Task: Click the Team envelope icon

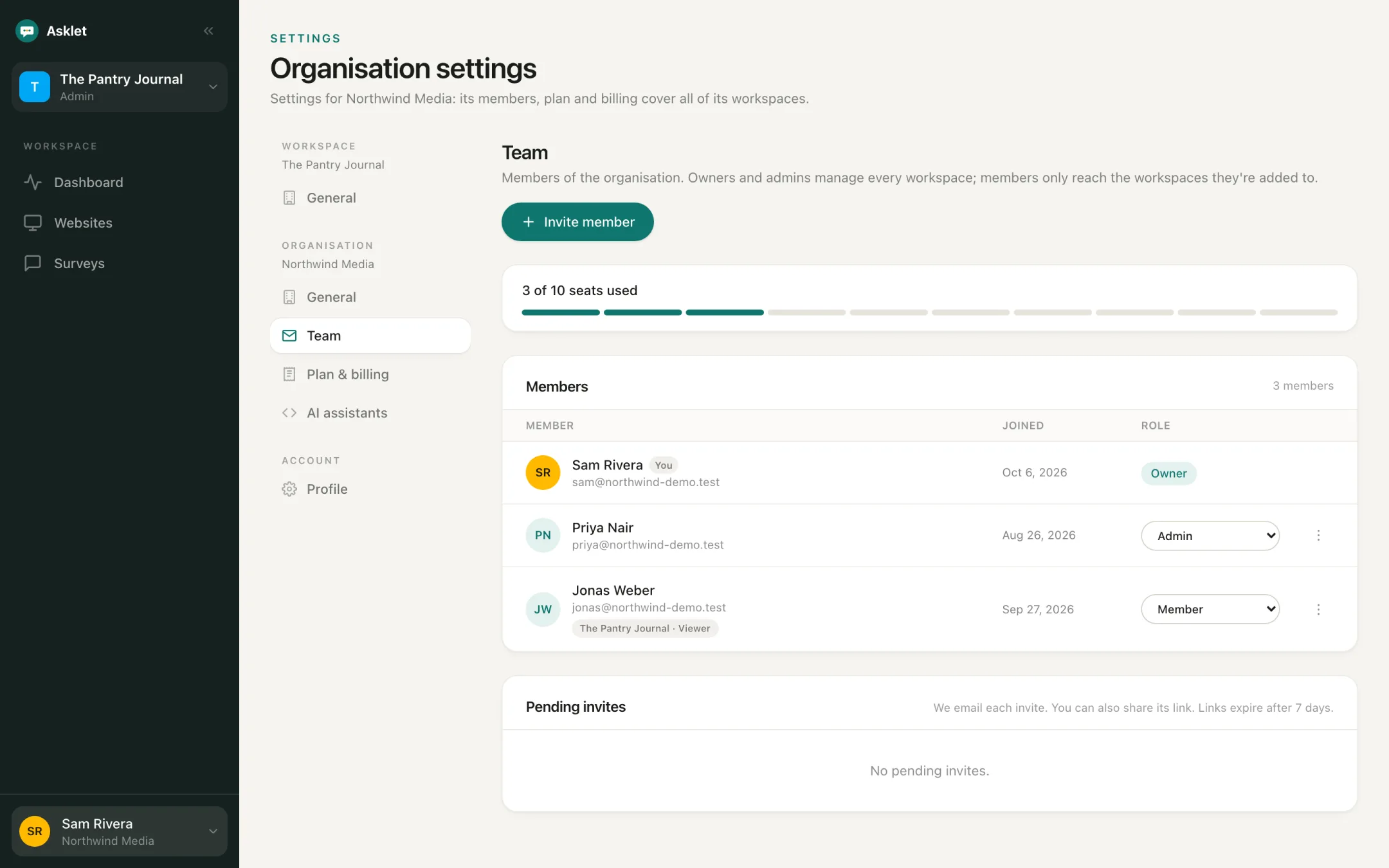Action: [289, 336]
